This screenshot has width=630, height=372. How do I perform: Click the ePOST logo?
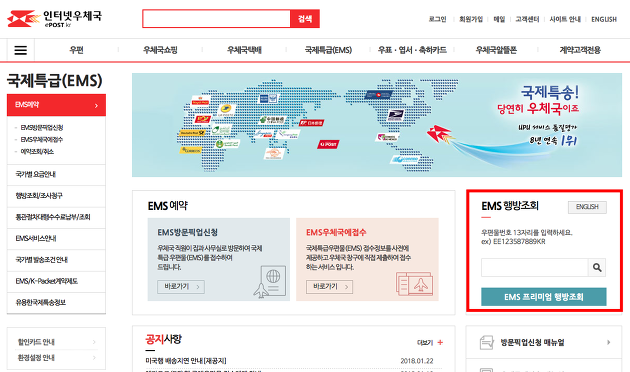[54, 18]
